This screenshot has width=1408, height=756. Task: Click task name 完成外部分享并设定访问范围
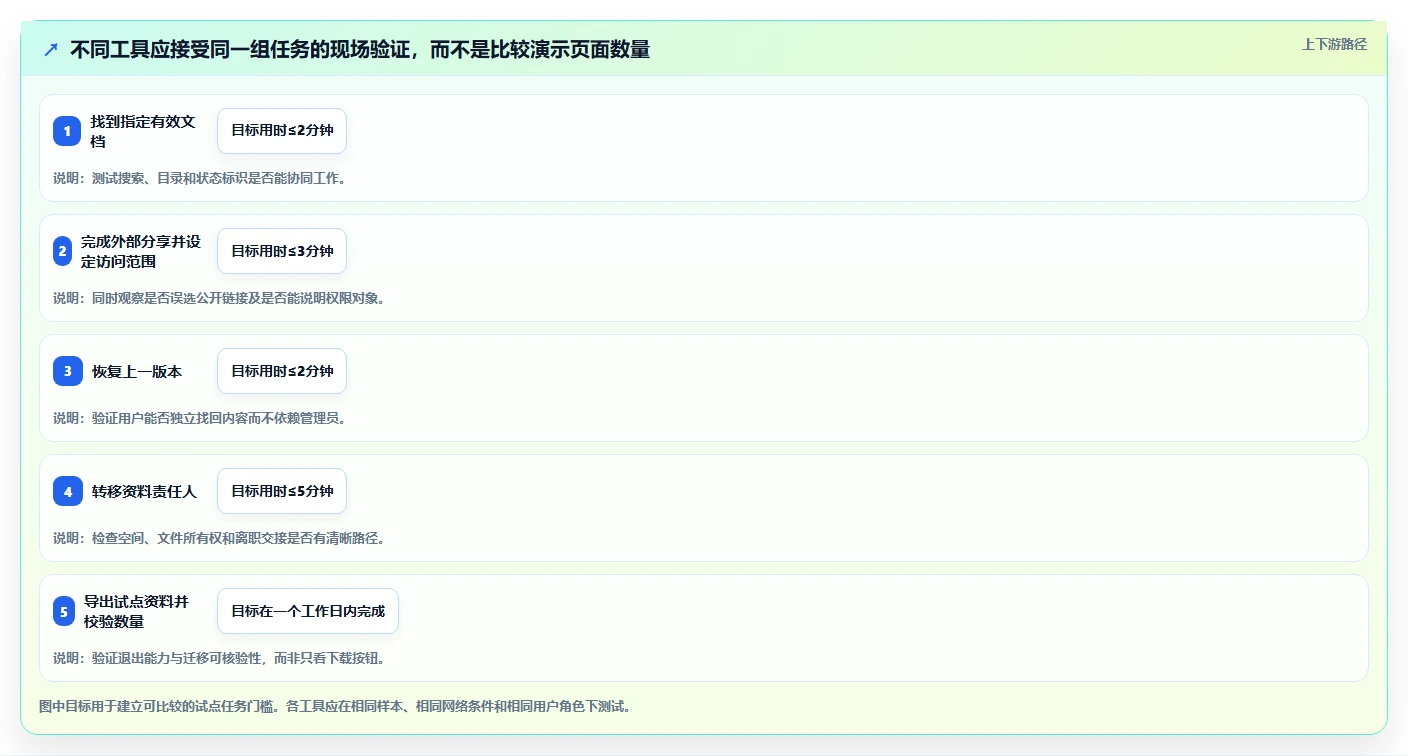(141, 251)
